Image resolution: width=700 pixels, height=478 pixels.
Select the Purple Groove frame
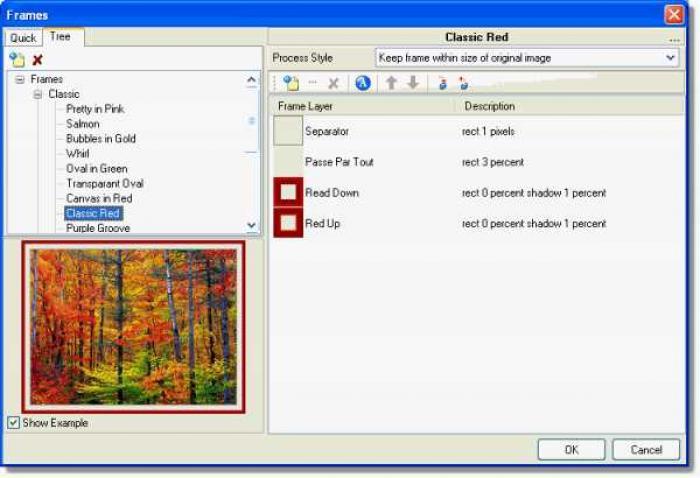coord(98,228)
